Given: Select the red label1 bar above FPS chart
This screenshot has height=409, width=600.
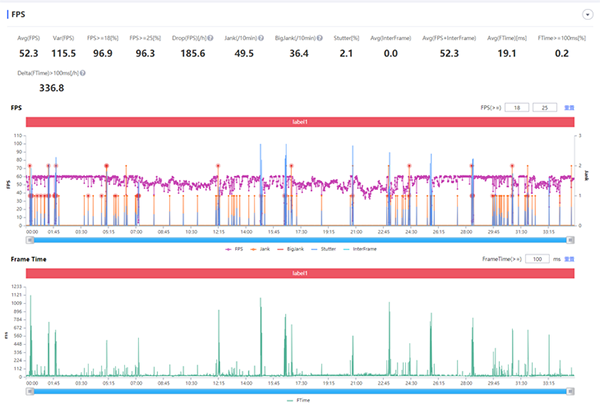Looking at the screenshot, I should point(302,122).
